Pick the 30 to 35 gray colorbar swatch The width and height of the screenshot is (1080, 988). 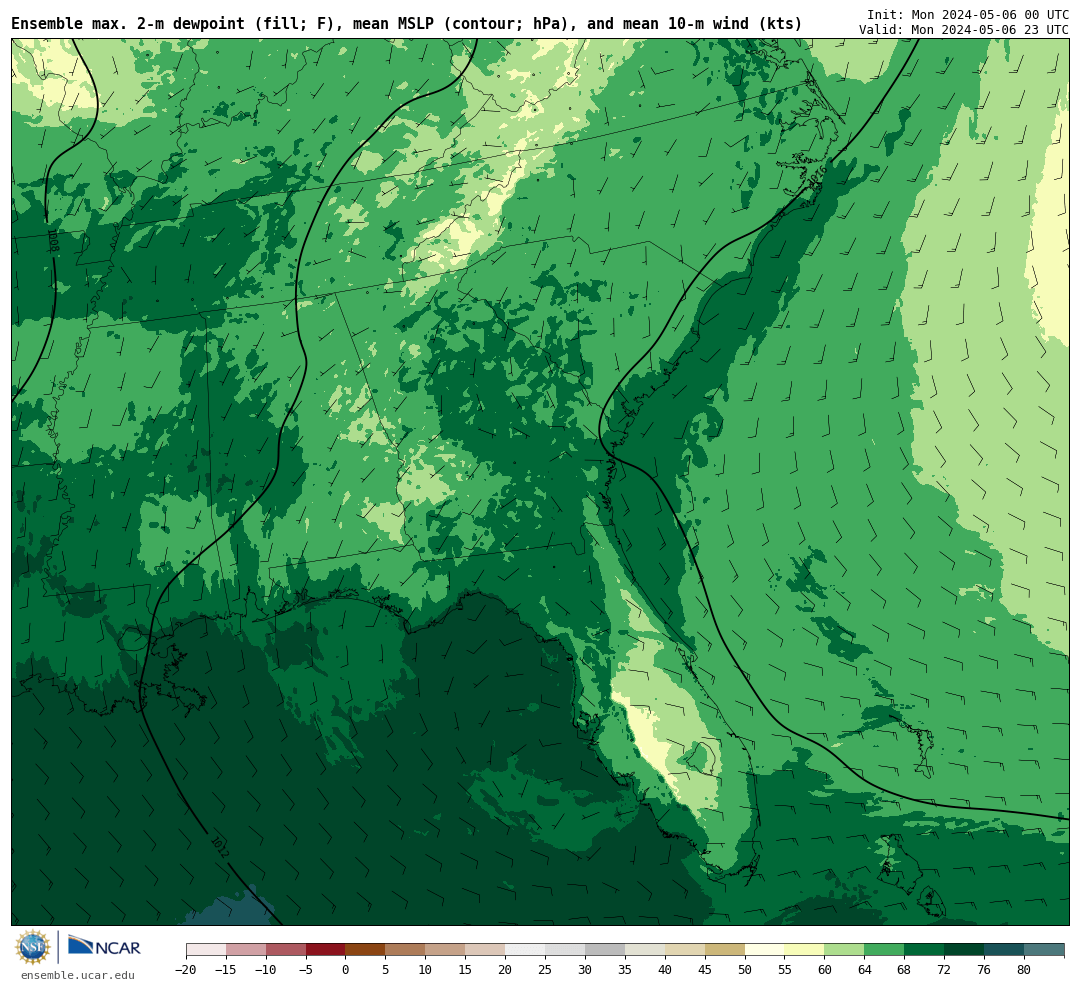[x=605, y=950]
